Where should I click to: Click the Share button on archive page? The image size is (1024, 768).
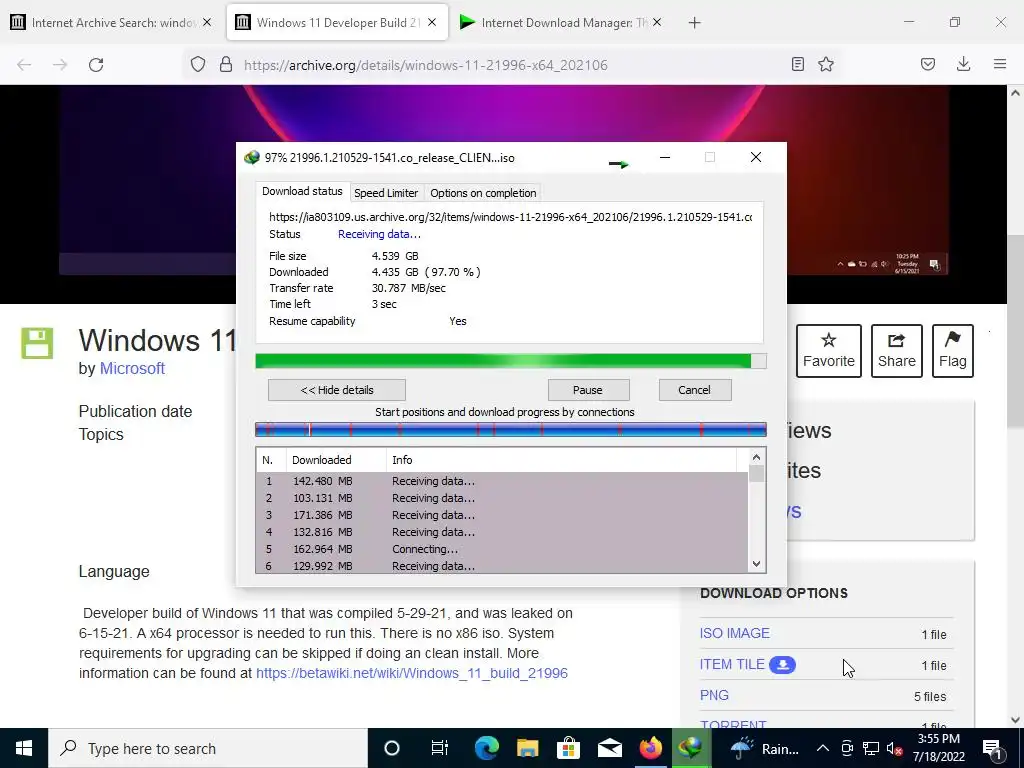[897, 351]
